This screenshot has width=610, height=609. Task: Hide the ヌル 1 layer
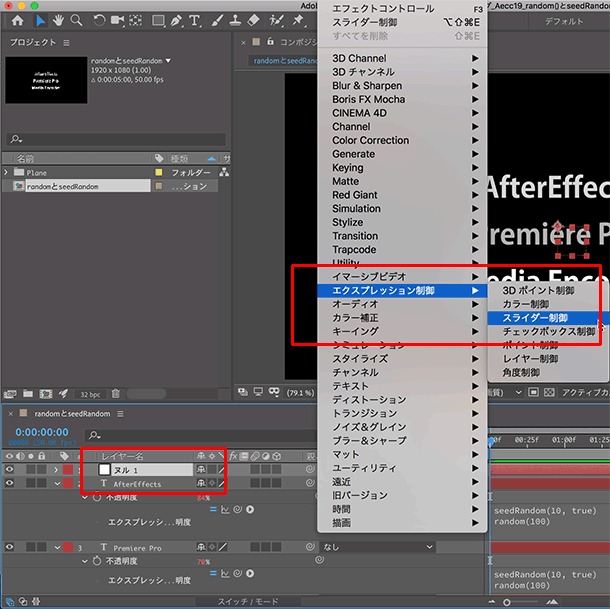(x=9, y=469)
